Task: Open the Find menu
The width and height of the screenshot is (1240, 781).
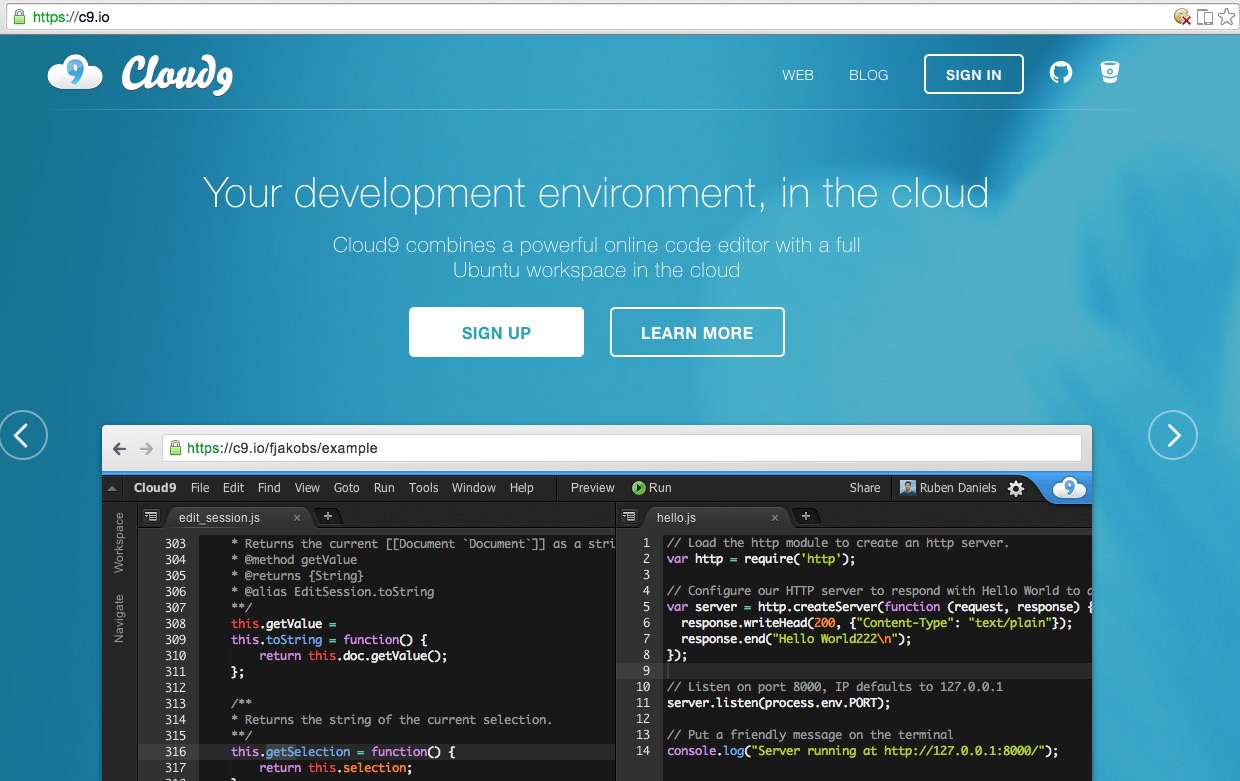Action: [x=269, y=488]
